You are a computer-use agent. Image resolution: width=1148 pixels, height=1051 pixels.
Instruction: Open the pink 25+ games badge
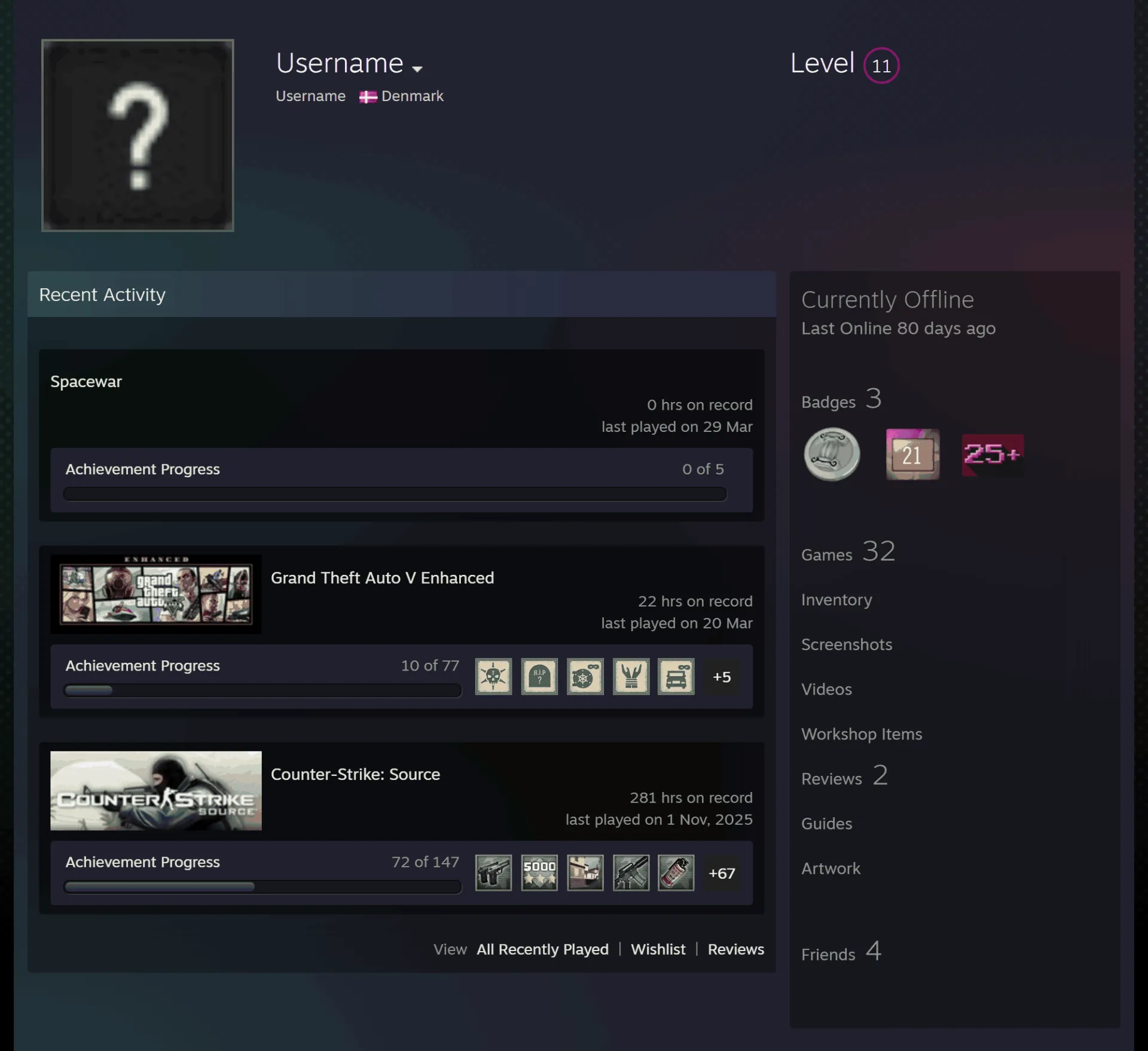click(x=993, y=455)
